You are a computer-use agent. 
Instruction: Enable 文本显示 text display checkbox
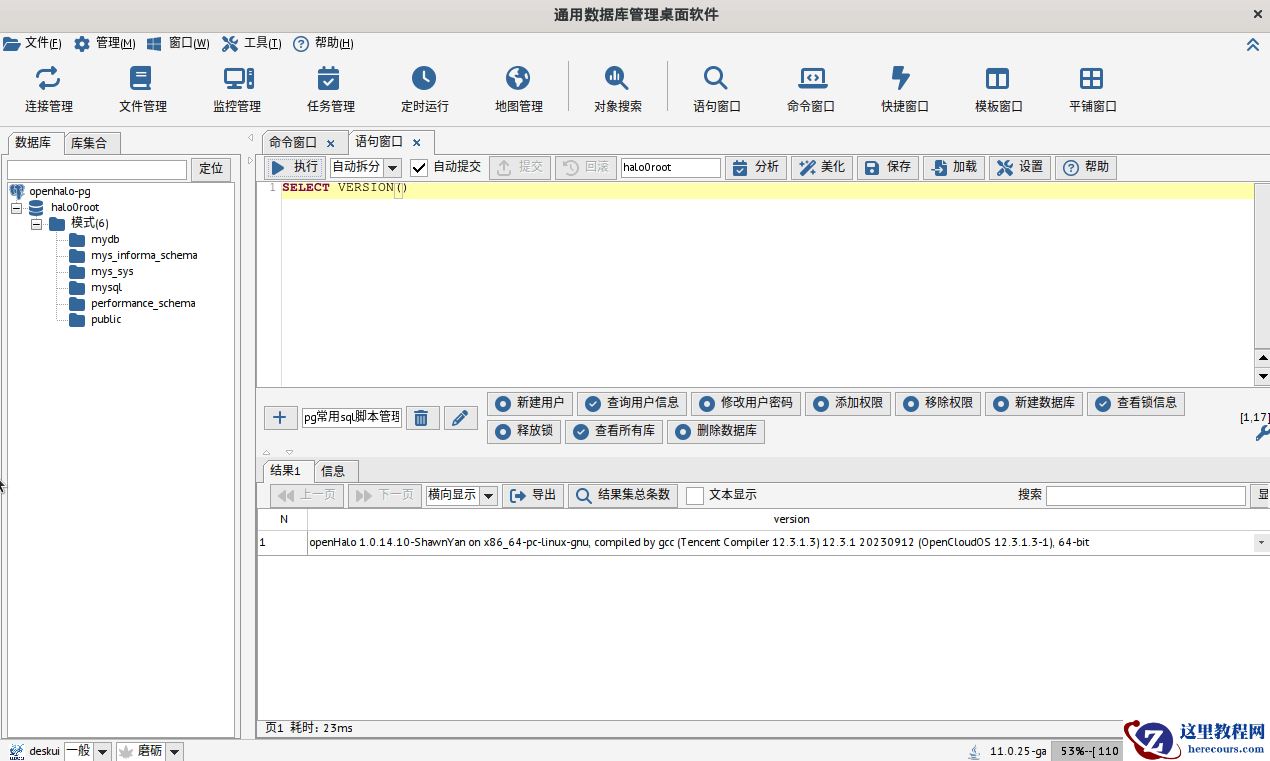695,495
